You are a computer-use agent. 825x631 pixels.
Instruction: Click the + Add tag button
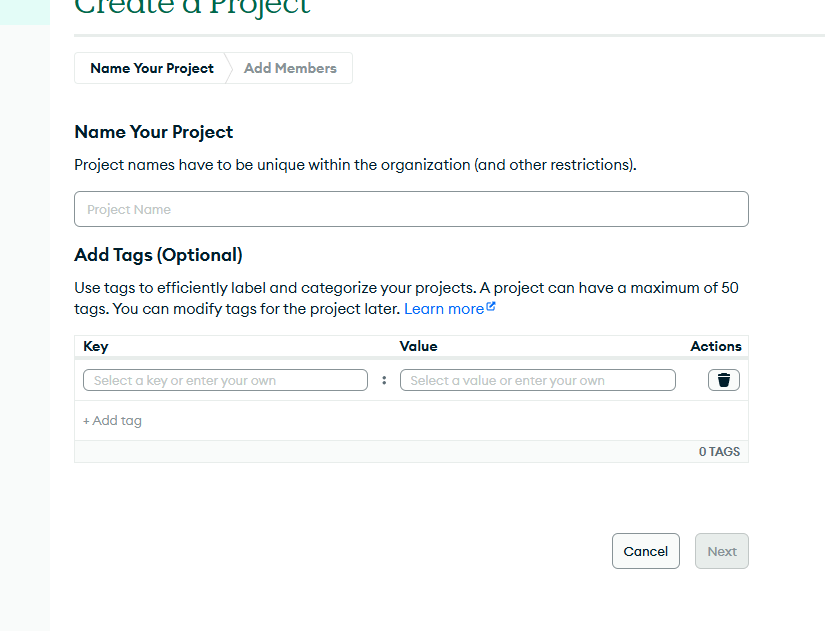tap(112, 421)
